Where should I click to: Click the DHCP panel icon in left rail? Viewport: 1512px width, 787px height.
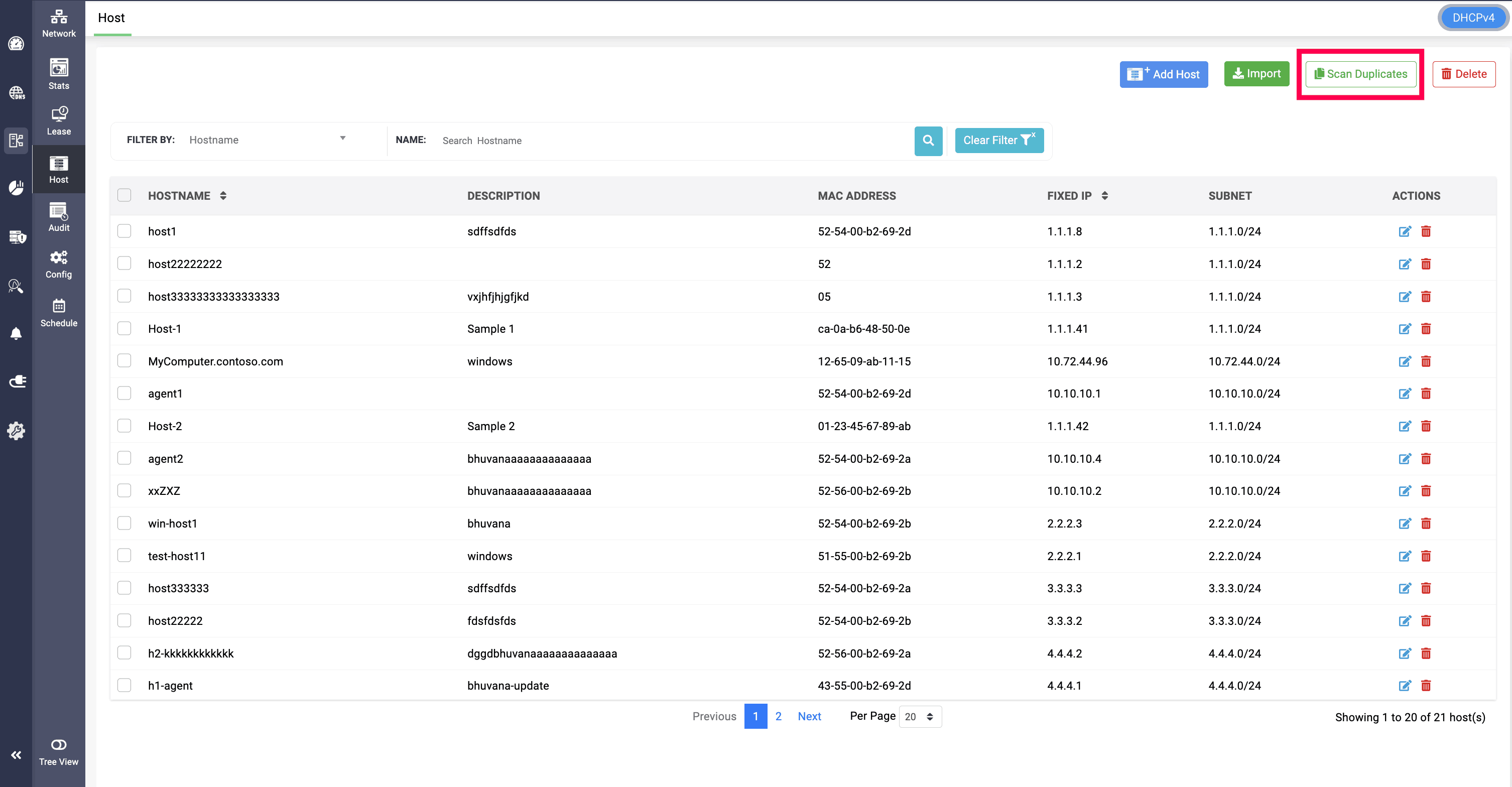(16, 140)
